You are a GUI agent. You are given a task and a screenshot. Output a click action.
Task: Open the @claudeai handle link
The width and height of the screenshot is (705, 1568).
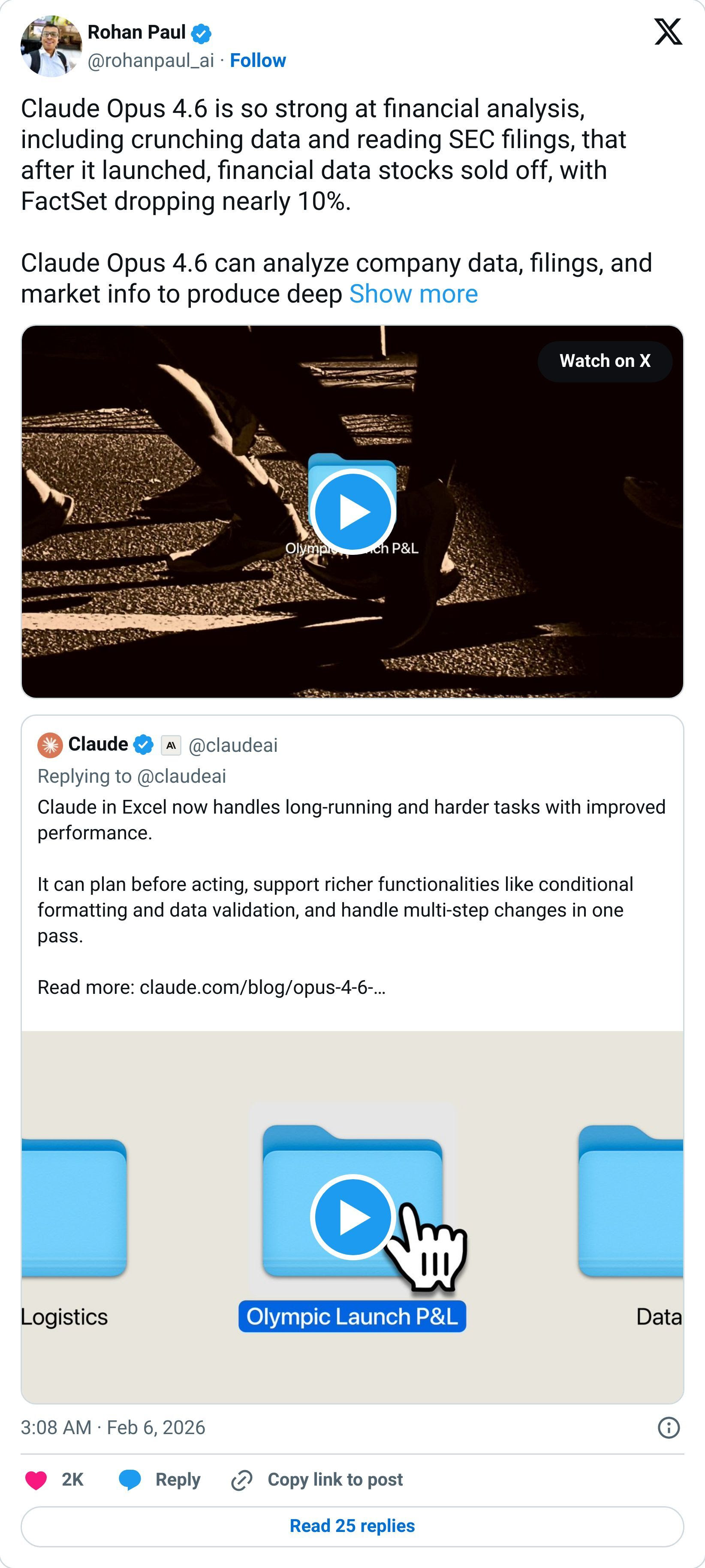(x=233, y=745)
